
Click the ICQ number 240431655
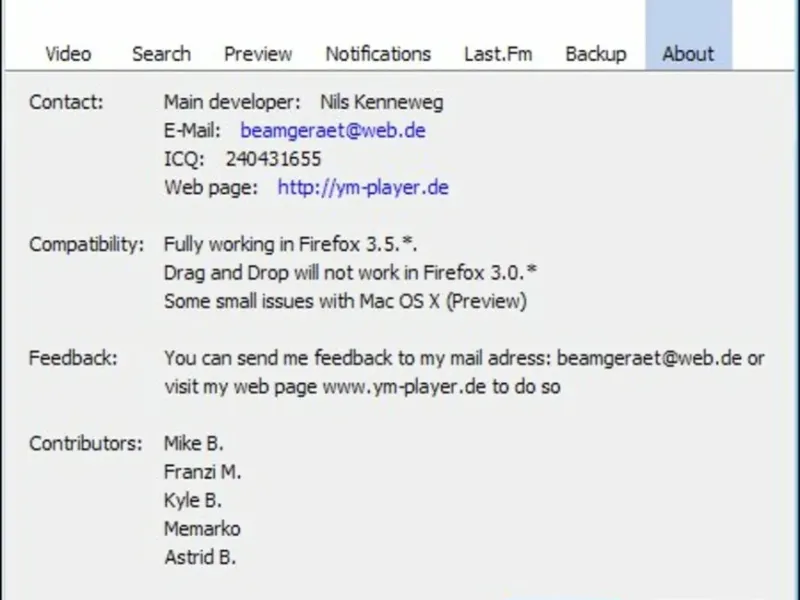click(x=273, y=159)
